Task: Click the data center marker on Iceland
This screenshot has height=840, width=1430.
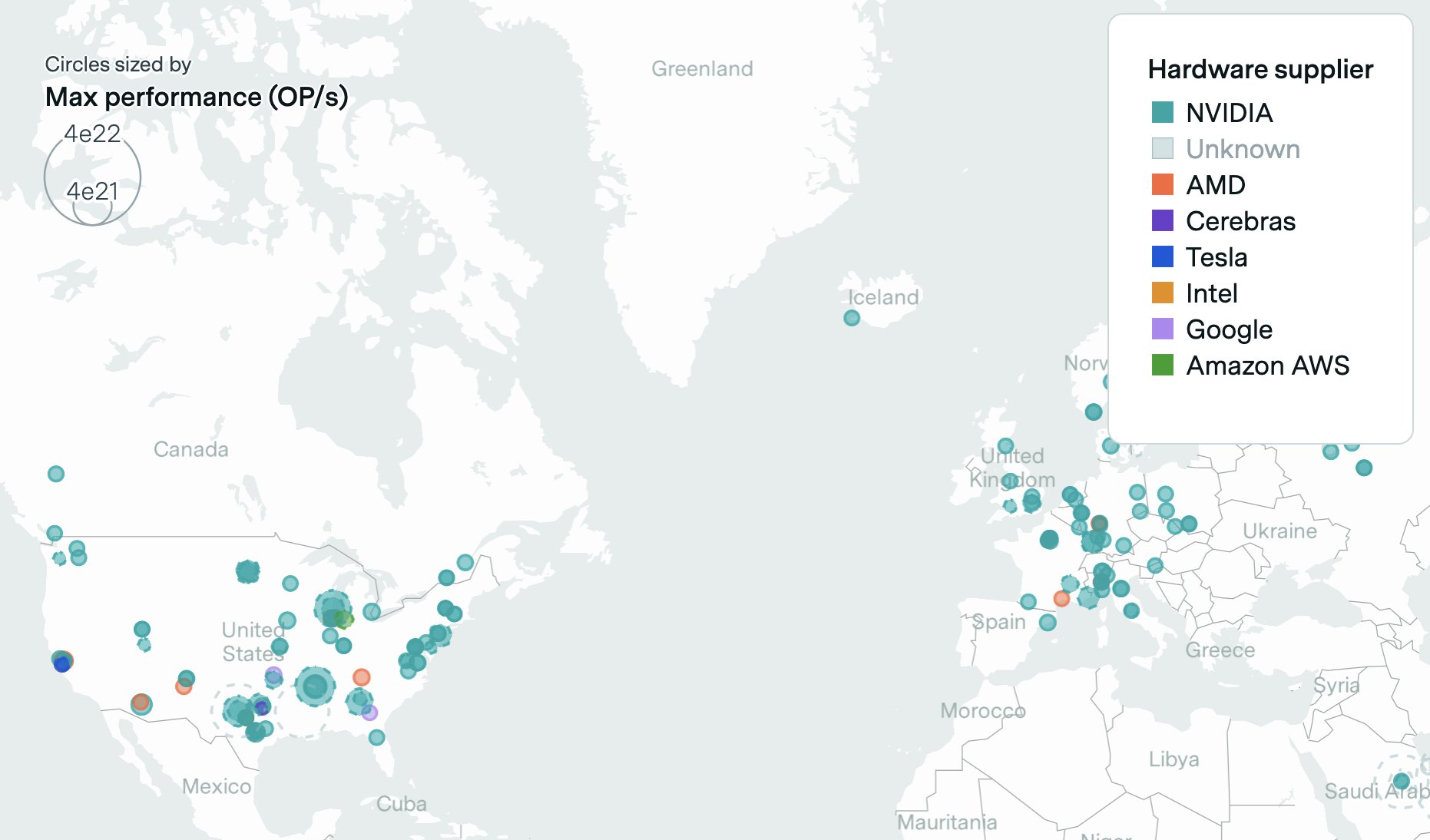Action: [x=852, y=317]
